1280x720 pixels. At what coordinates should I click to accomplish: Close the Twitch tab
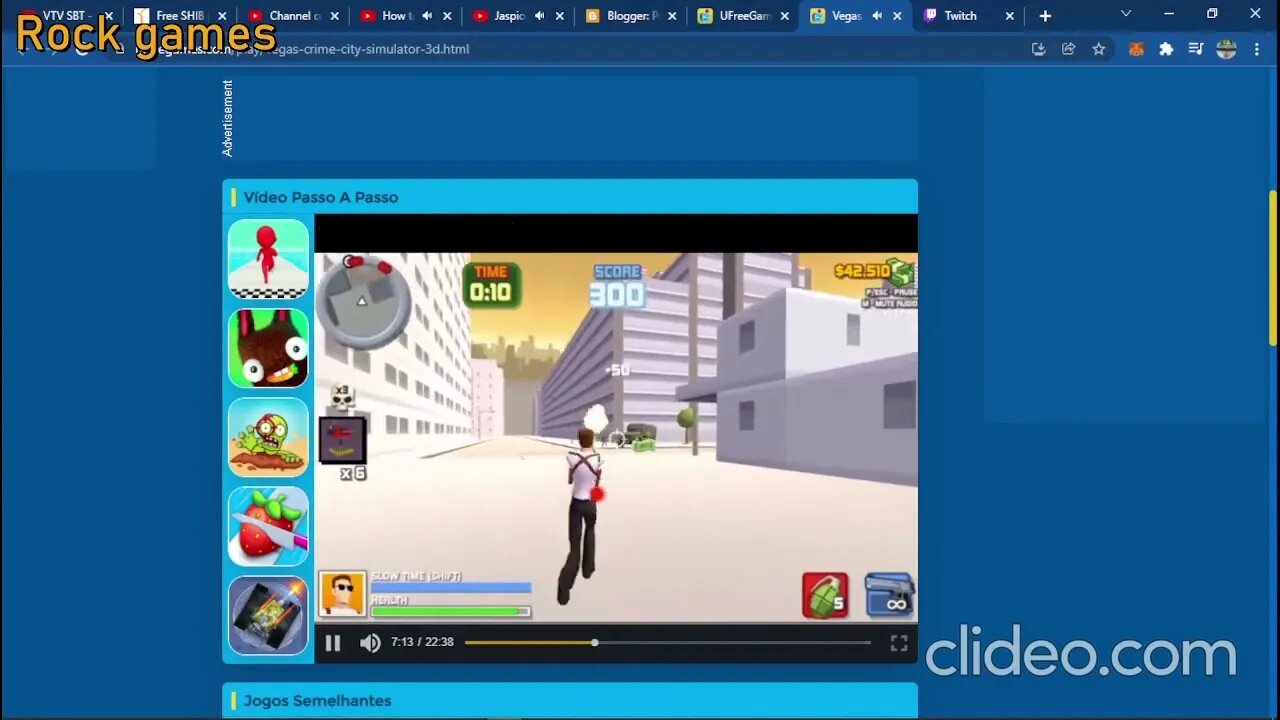tap(1010, 16)
